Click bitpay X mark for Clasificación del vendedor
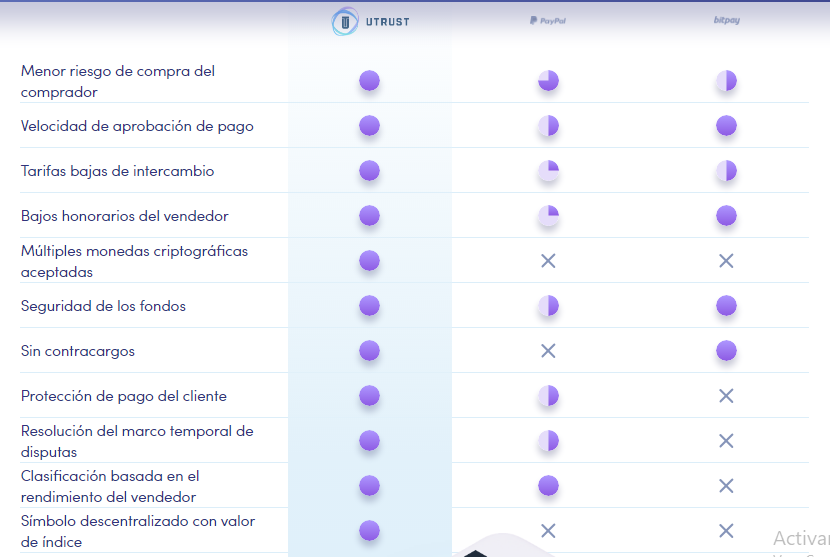 (x=726, y=486)
